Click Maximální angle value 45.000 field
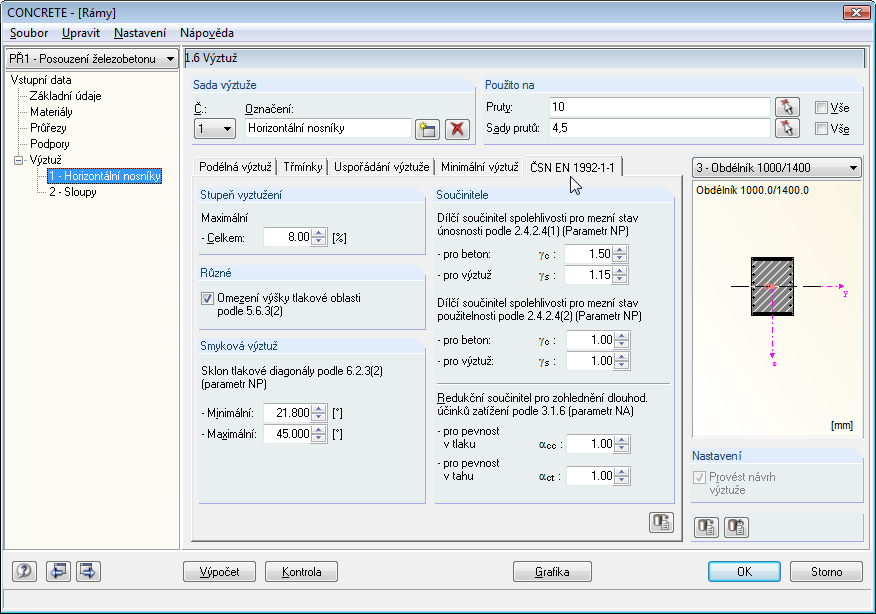This screenshot has height=614, width=876. [287, 434]
